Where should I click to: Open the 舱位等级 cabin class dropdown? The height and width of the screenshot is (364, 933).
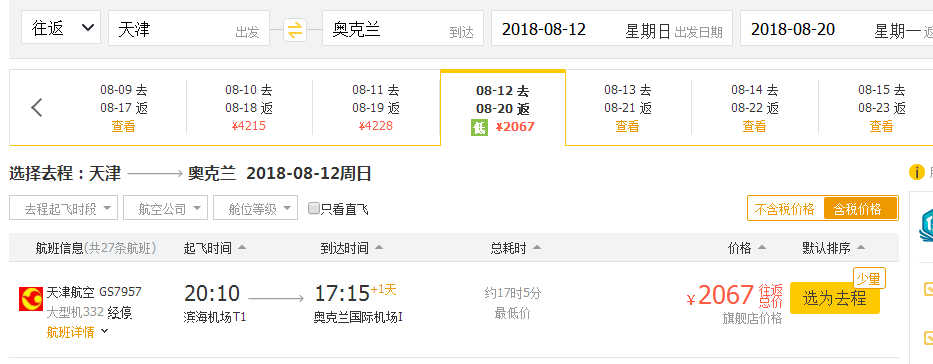pos(255,209)
